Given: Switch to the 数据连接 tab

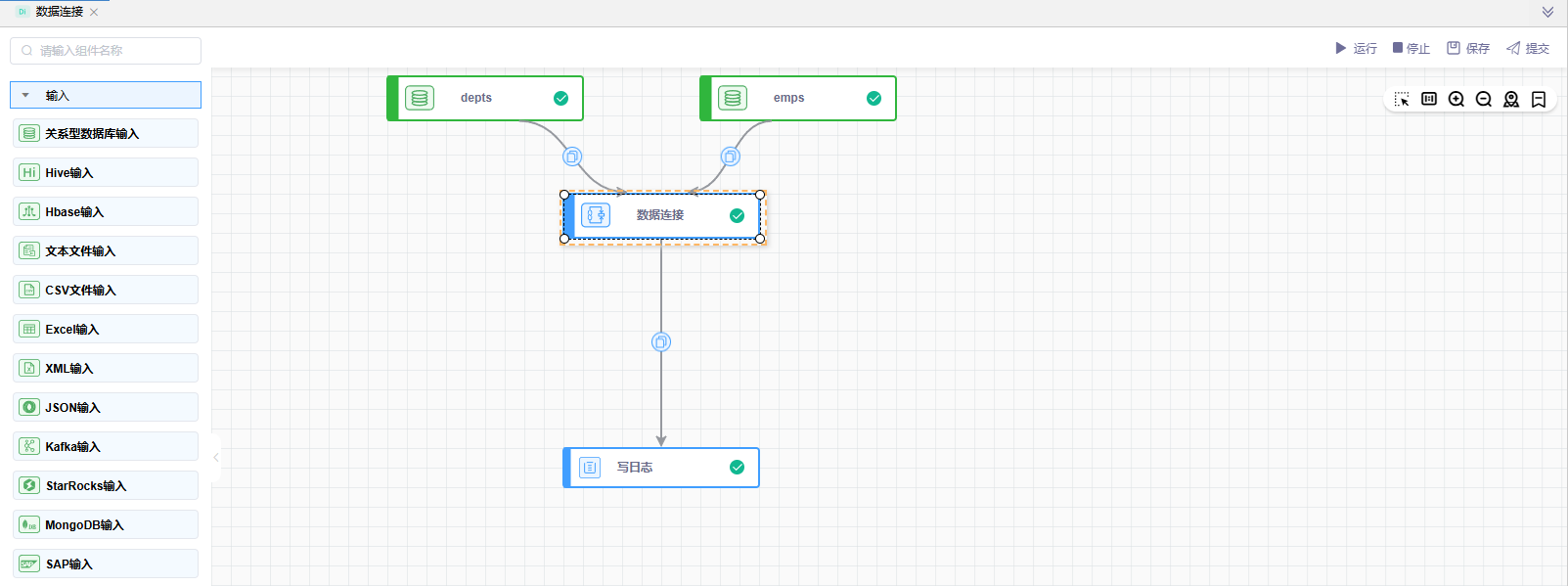Looking at the screenshot, I should [x=59, y=12].
